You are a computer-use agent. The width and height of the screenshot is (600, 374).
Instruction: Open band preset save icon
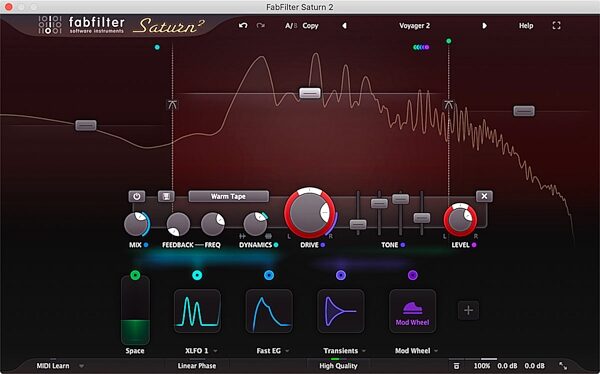pos(166,196)
